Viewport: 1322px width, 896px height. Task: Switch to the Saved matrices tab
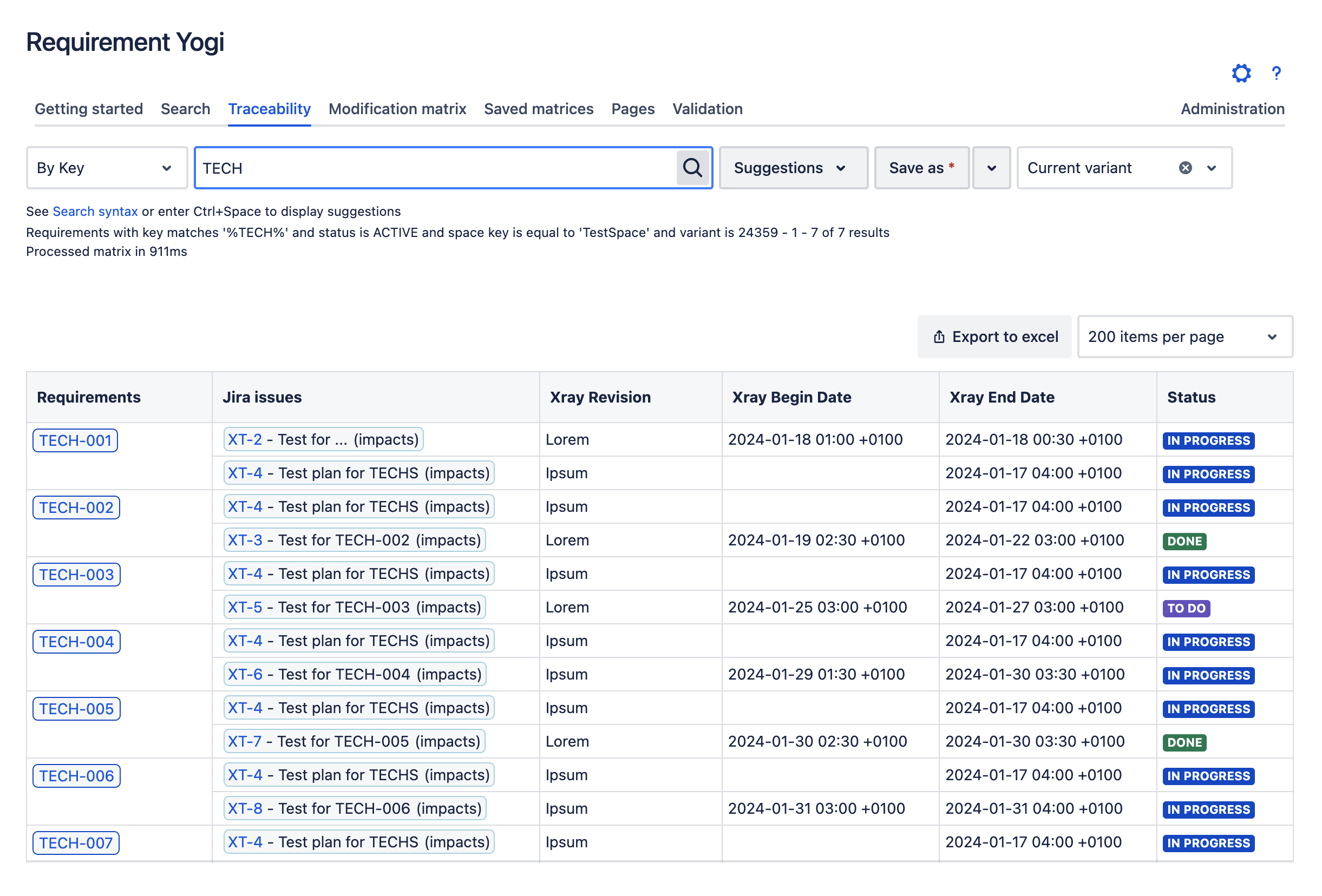click(538, 109)
